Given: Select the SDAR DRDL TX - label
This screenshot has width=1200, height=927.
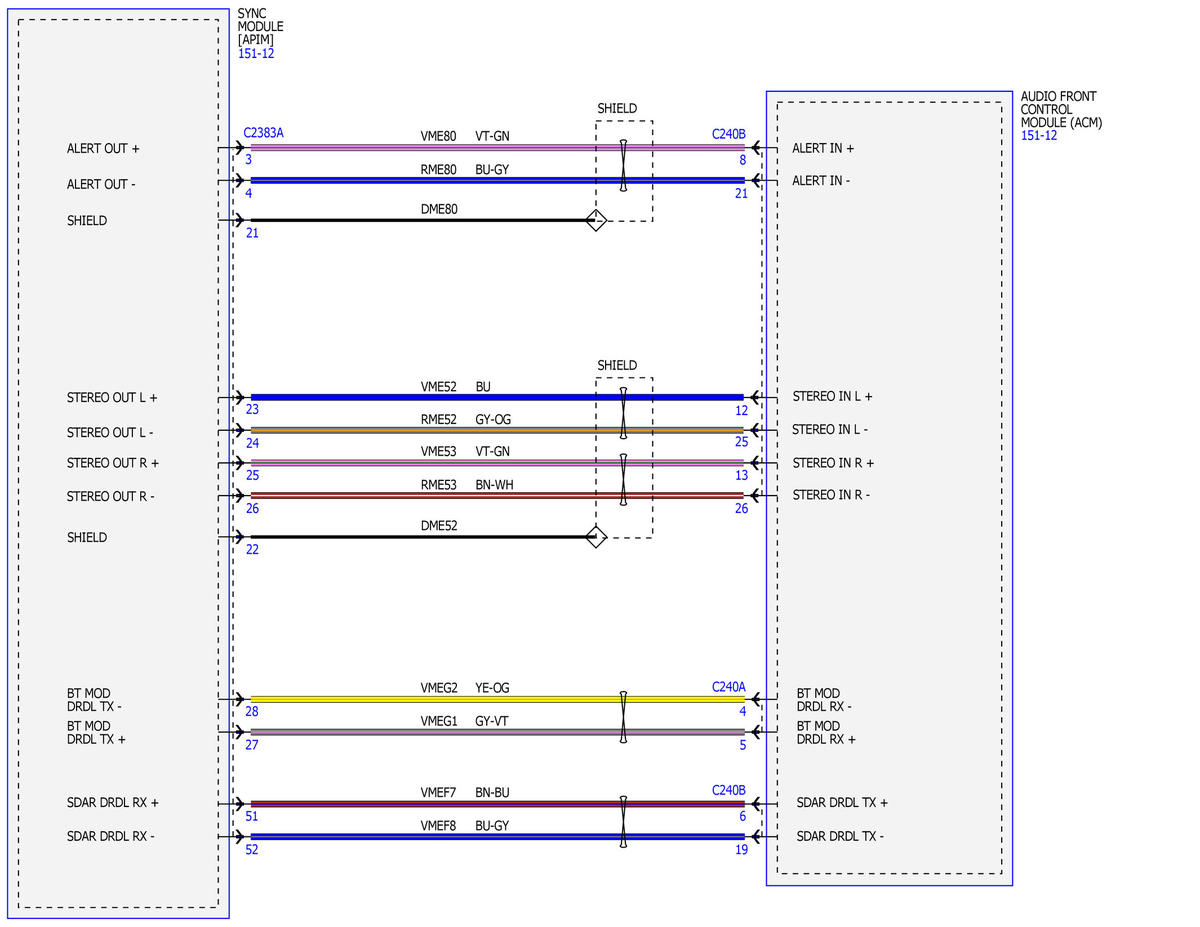Looking at the screenshot, I should tap(840, 837).
